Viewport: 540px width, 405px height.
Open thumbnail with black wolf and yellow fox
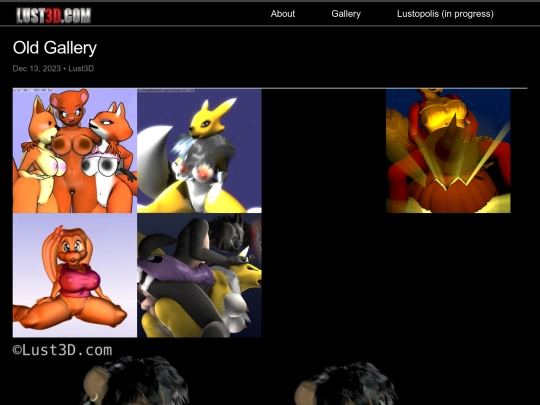(x=199, y=276)
